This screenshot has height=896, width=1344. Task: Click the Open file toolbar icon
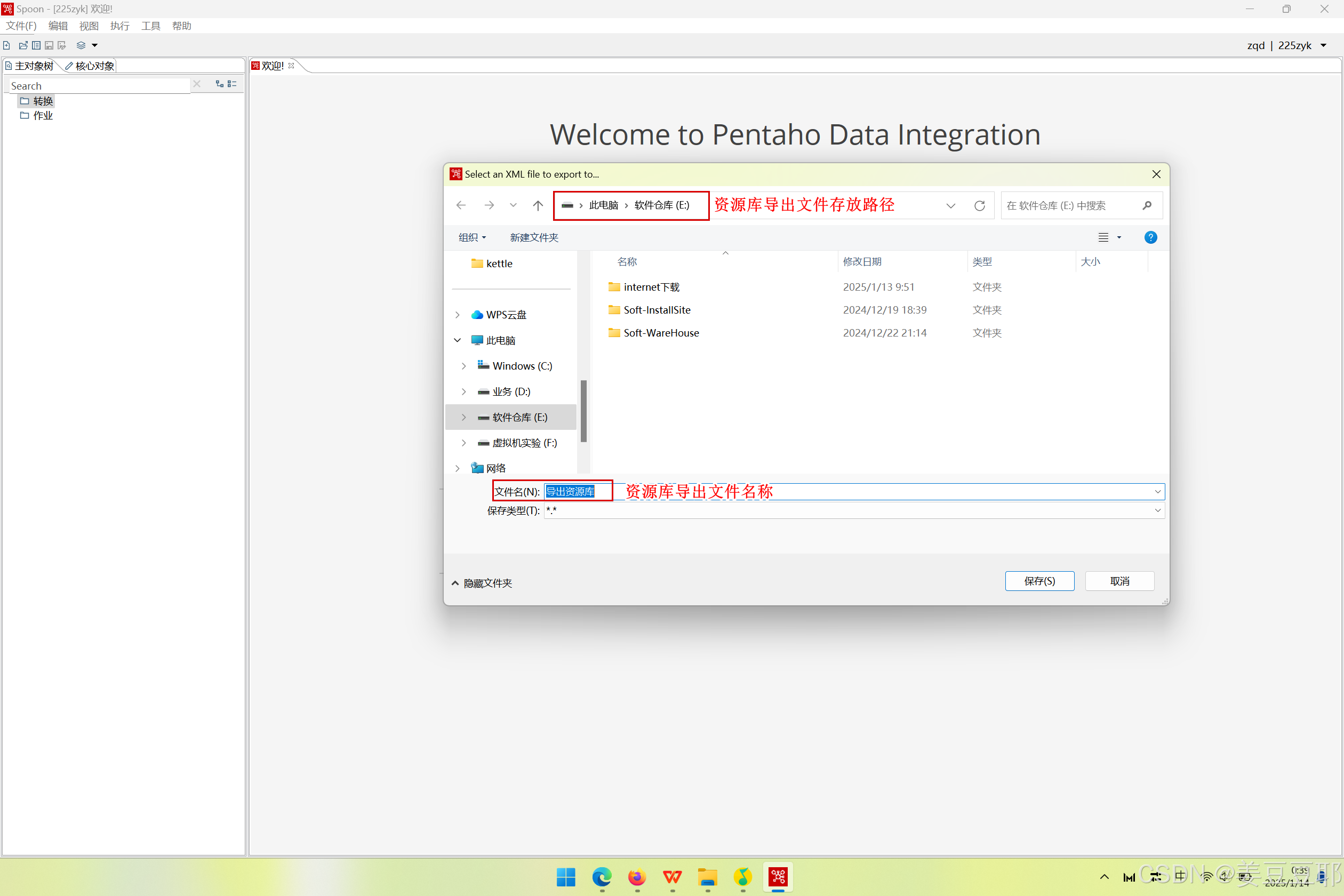[23, 45]
